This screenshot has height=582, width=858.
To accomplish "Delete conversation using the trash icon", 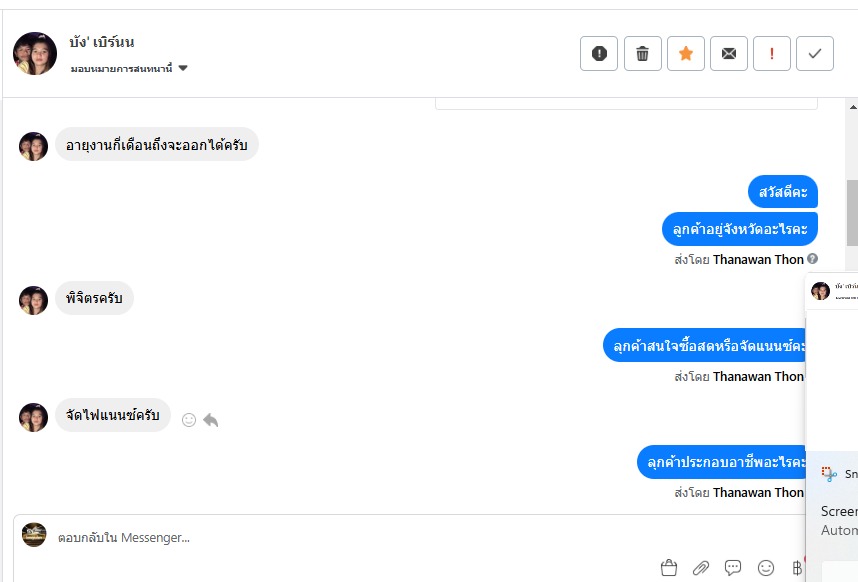I will tap(643, 54).
